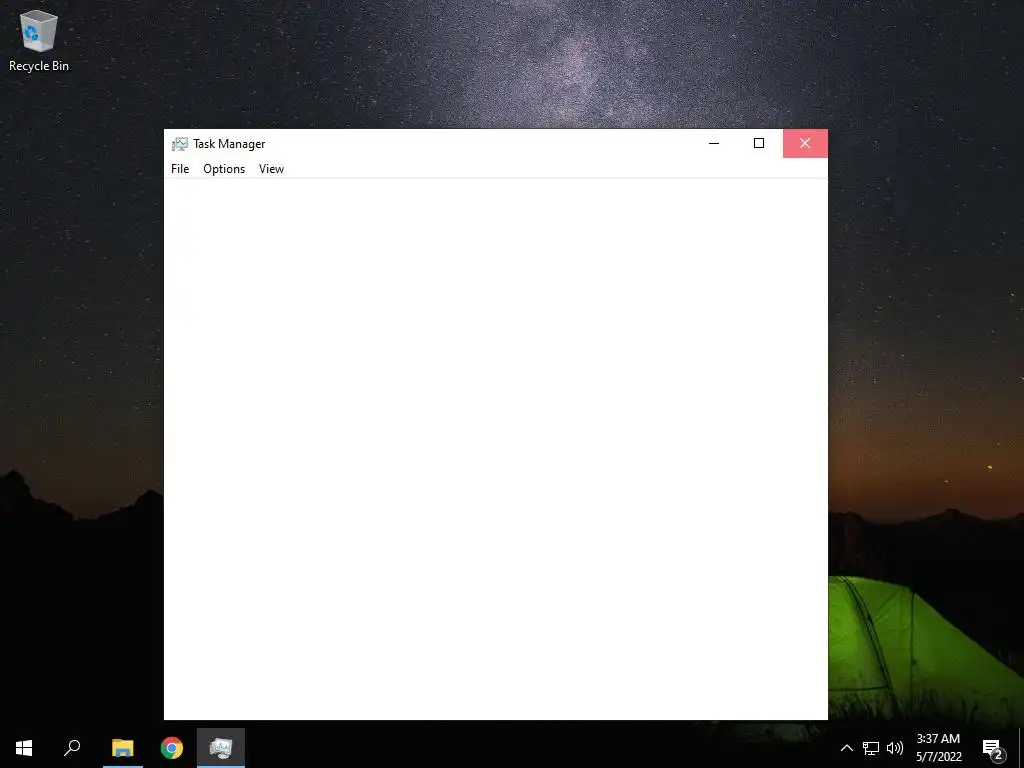Viewport: 1024px width, 768px height.
Task: Show hidden system tray icons
Action: 846,748
